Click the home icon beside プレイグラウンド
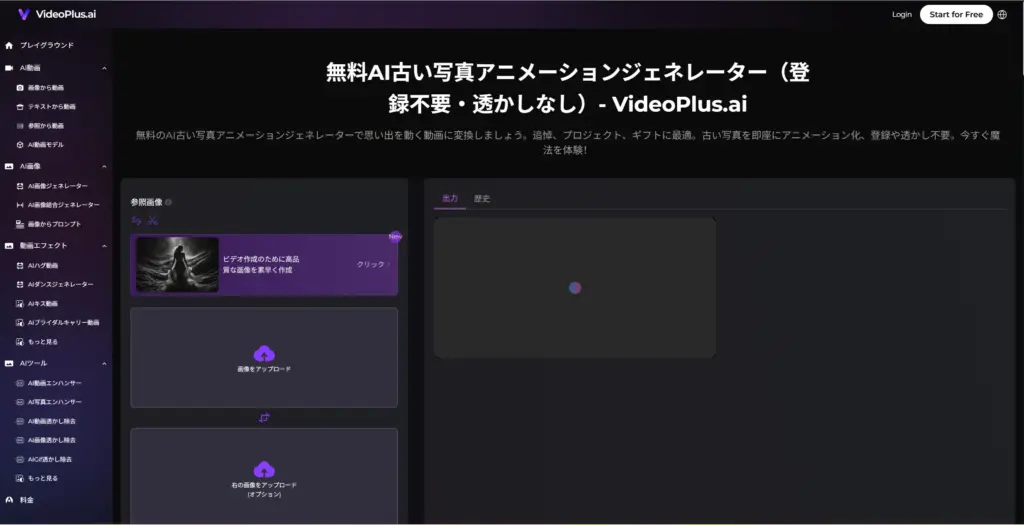1024x525 pixels. (x=9, y=46)
